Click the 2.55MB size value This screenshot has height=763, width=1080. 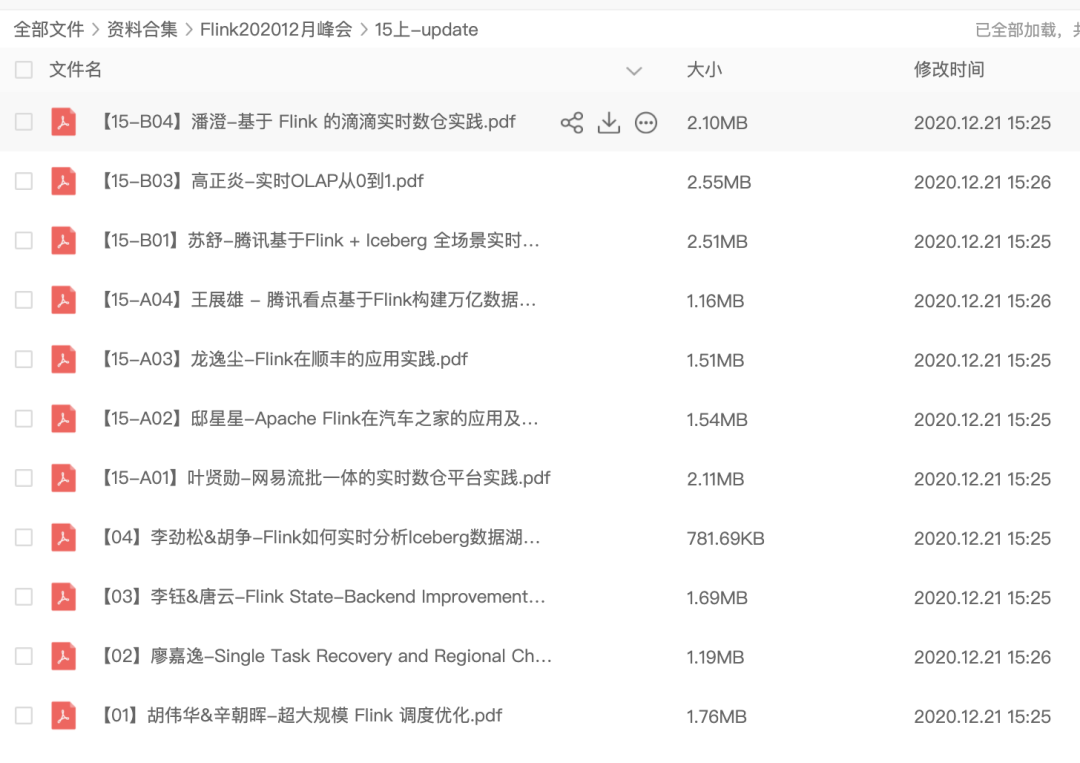pos(718,182)
